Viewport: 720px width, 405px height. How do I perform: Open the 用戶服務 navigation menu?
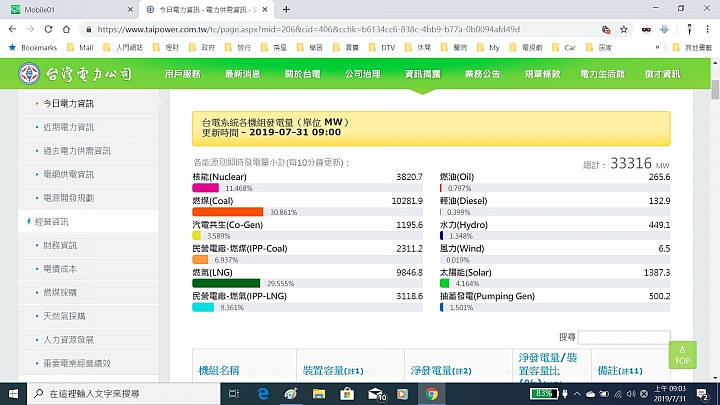coord(183,74)
